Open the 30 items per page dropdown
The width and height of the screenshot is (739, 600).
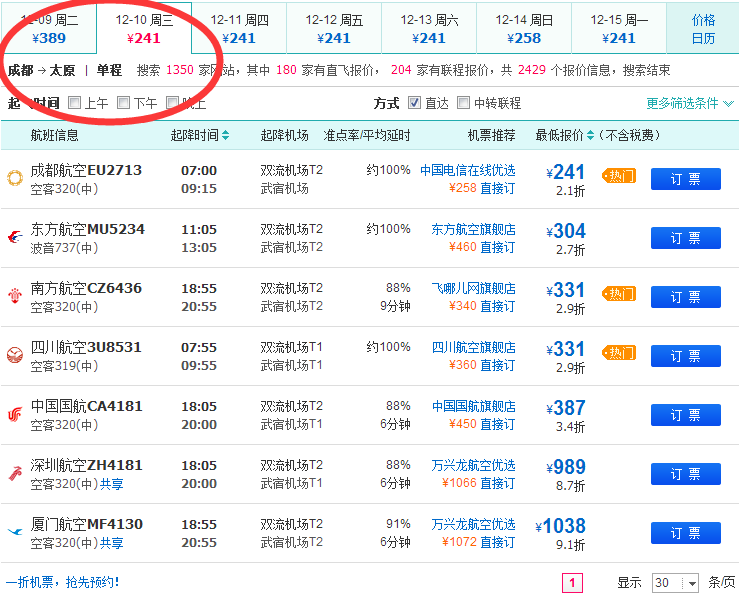click(675, 583)
